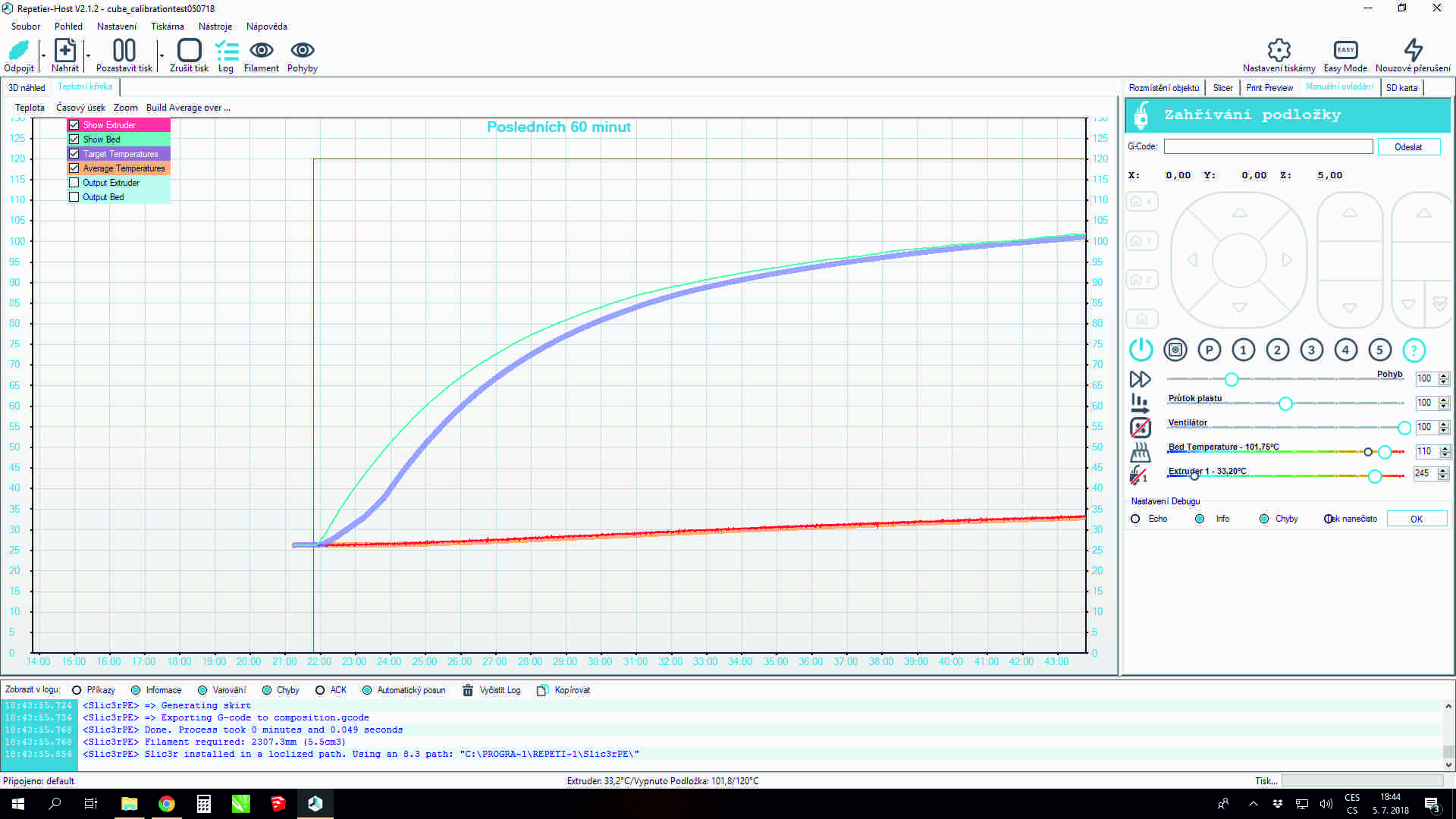Click the Zrušit tisk icon
The height and width of the screenshot is (819, 1456).
tap(189, 51)
